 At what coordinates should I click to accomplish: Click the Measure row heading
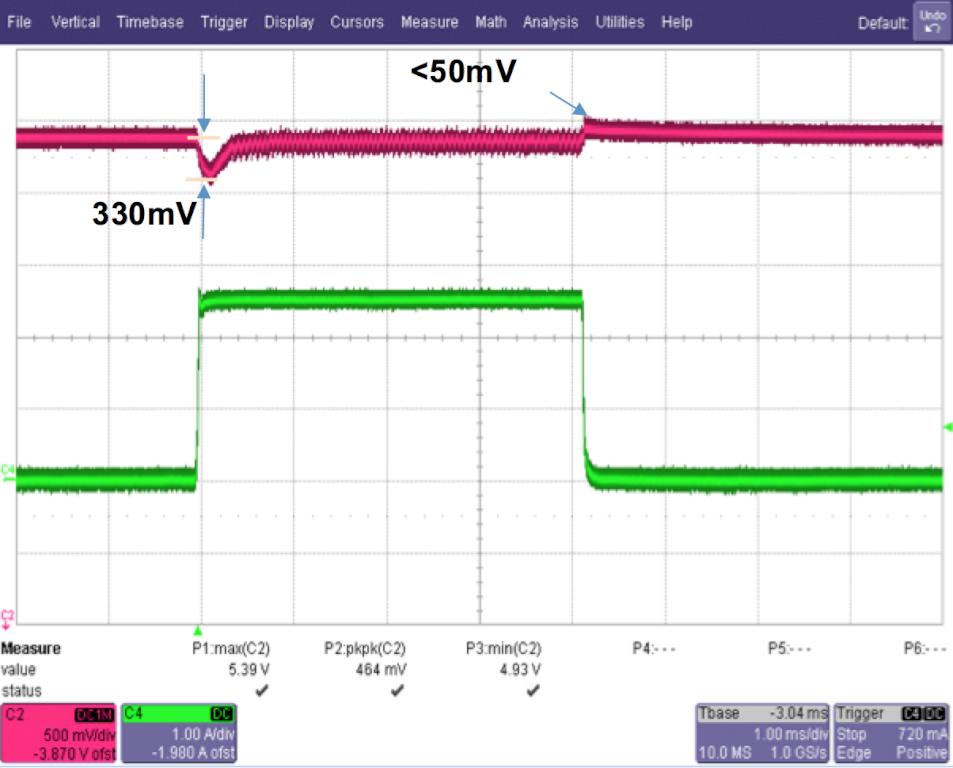point(30,648)
